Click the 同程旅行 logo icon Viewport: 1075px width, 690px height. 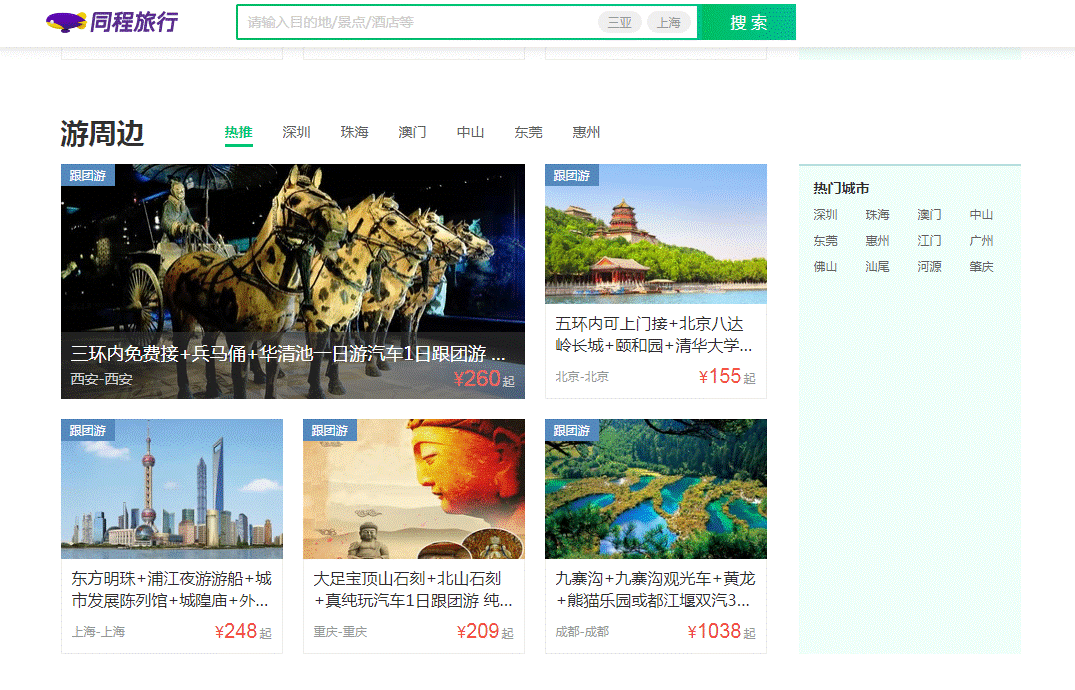(66, 22)
